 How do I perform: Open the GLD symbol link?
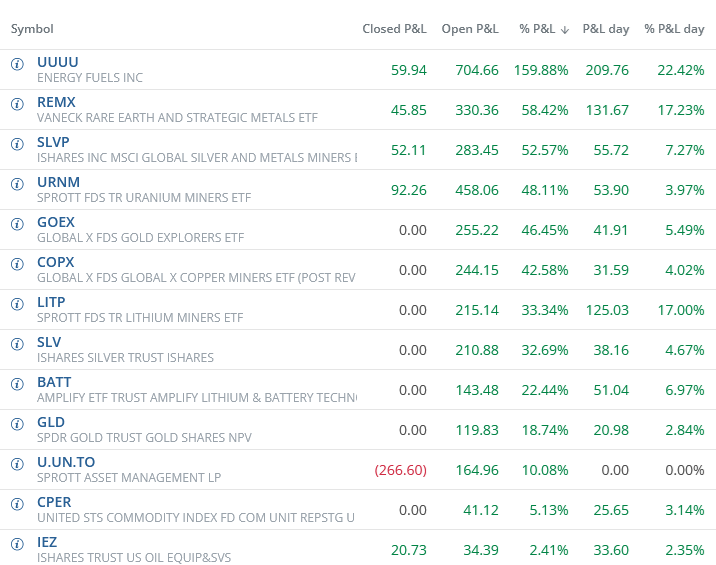tap(51, 422)
